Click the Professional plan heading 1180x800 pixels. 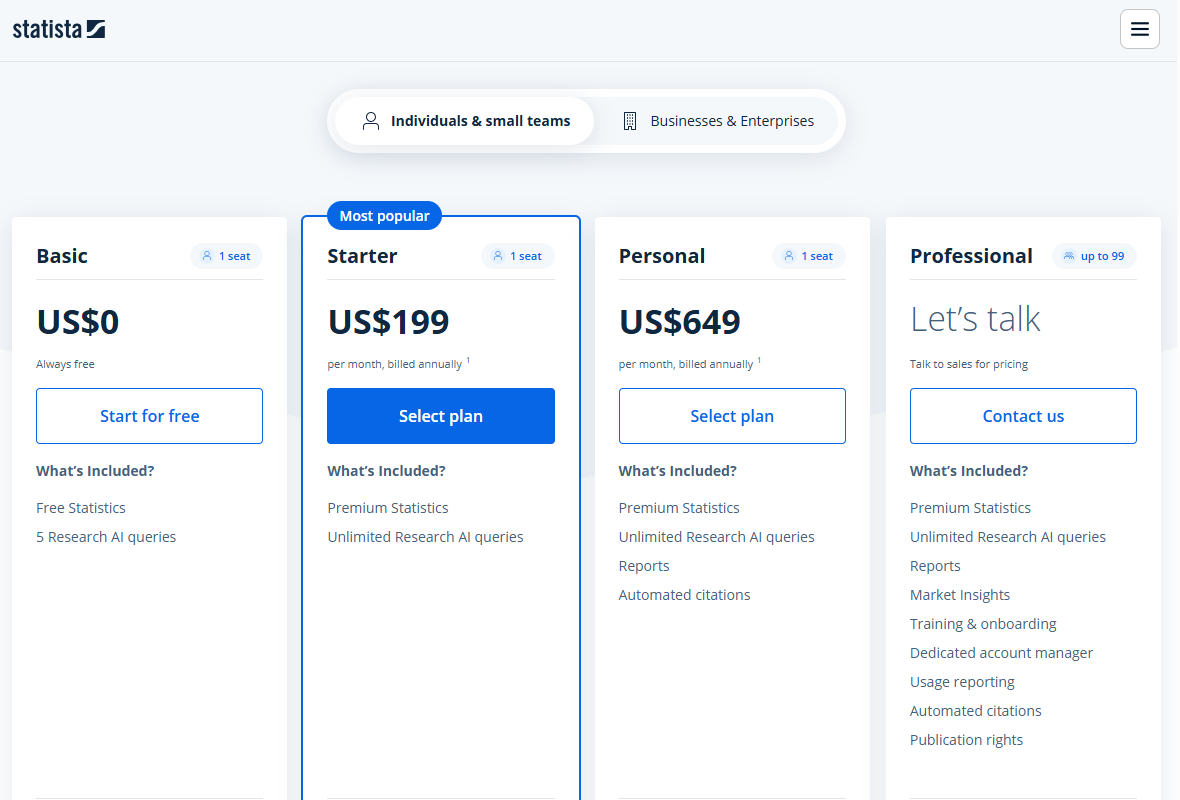click(x=972, y=256)
